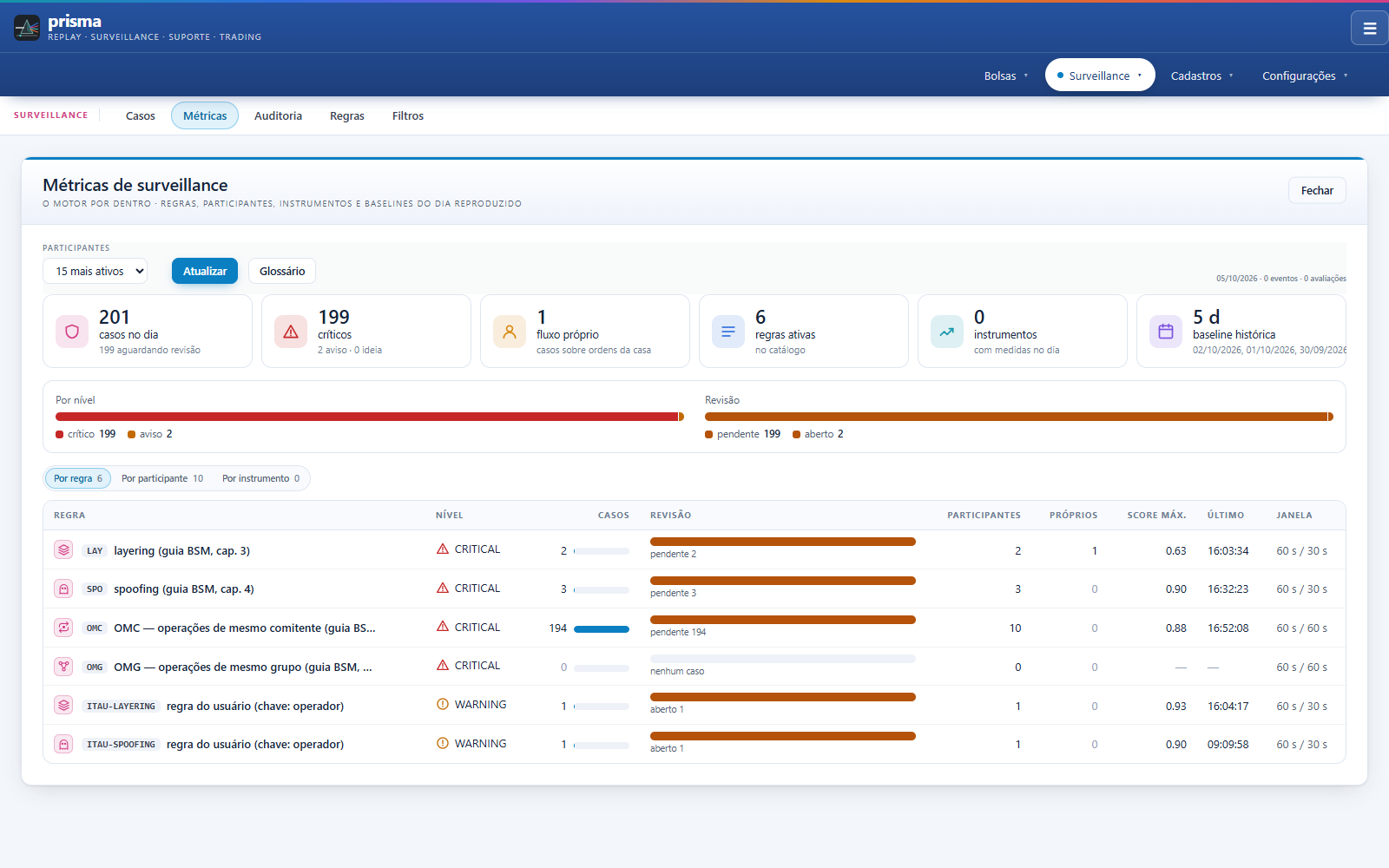Image resolution: width=1389 pixels, height=868 pixels.
Task: Click the OMC rule cycle icon
Action: coord(63,627)
